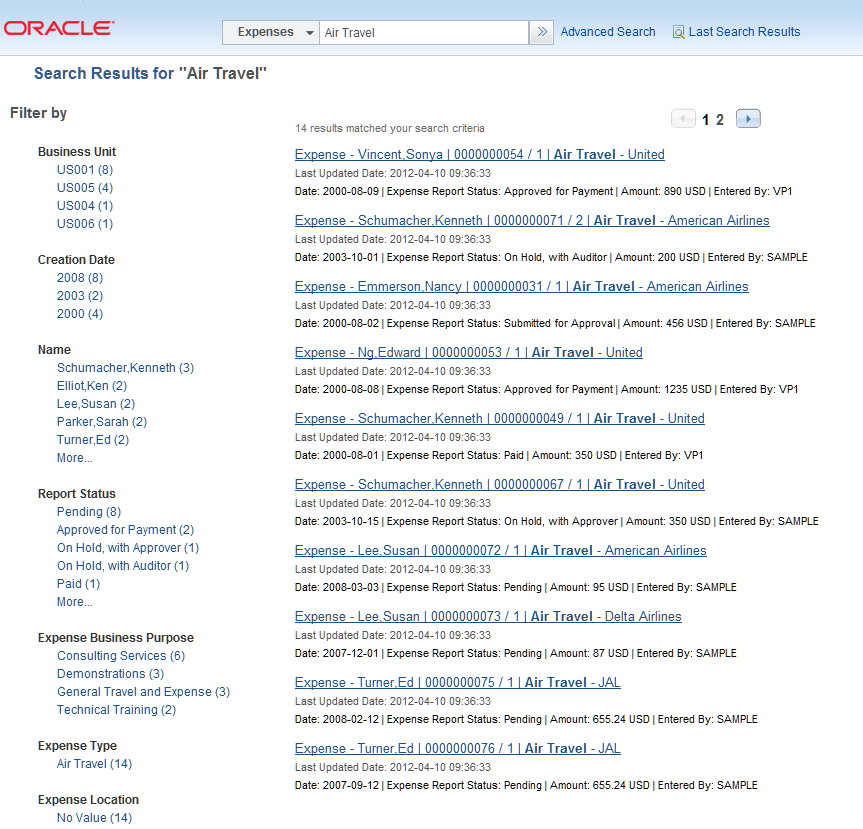Filter by Creation Date 2000
Image resolution: width=863 pixels, height=829 pixels.
point(80,314)
